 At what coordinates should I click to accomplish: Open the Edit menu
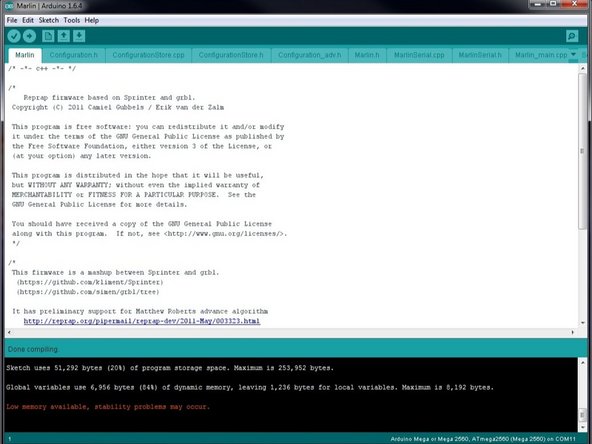28,20
